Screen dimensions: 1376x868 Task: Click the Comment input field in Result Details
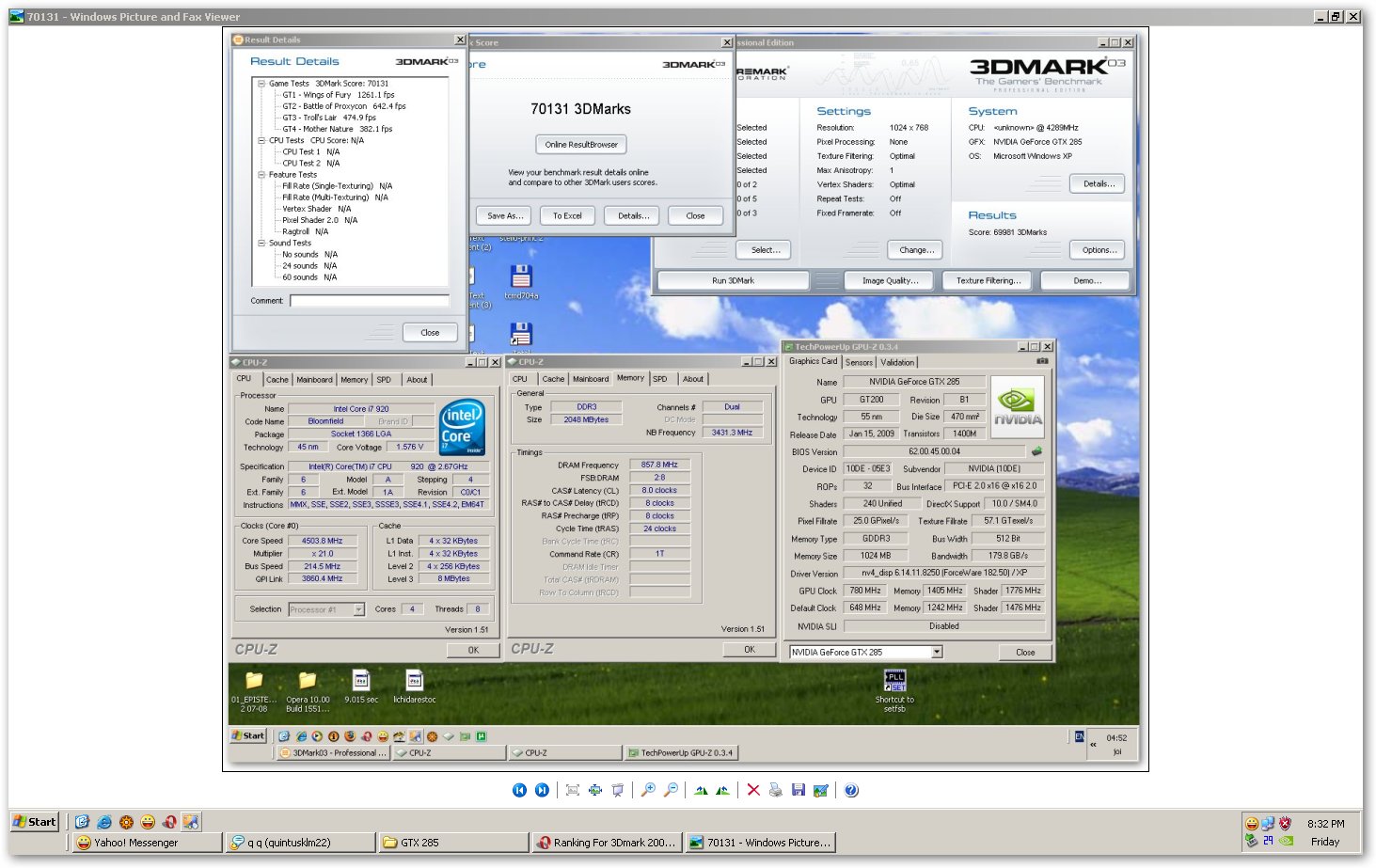click(370, 301)
